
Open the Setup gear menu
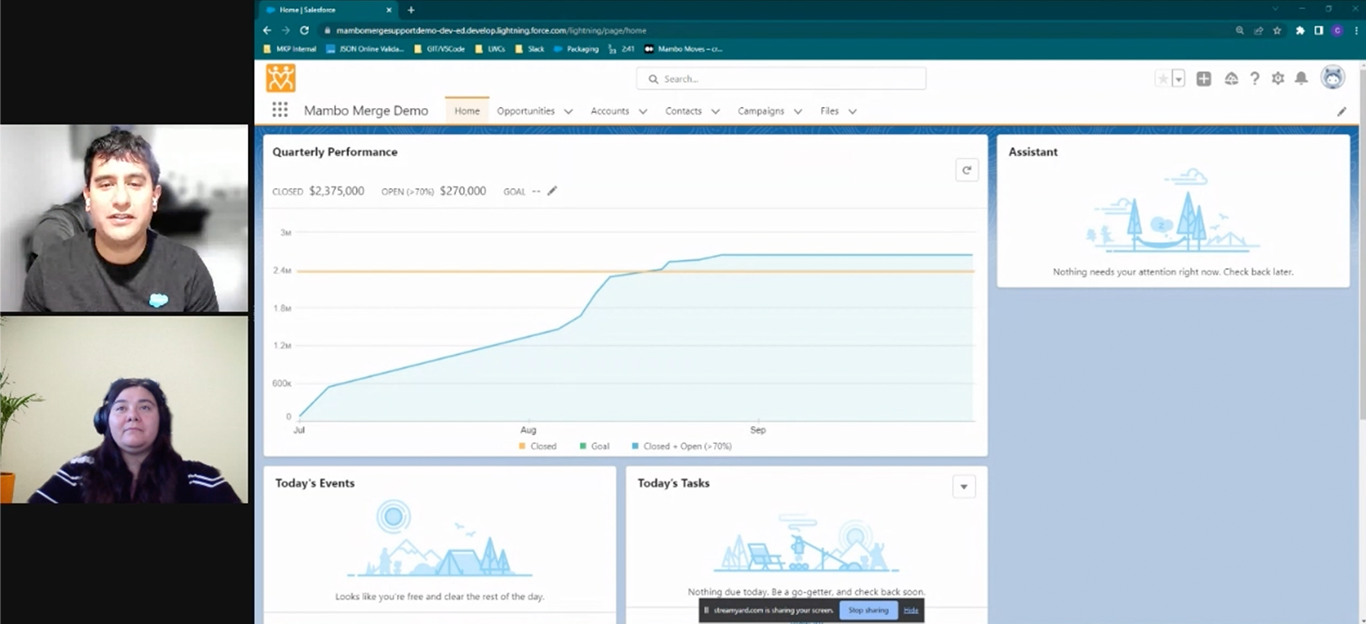pos(1277,79)
